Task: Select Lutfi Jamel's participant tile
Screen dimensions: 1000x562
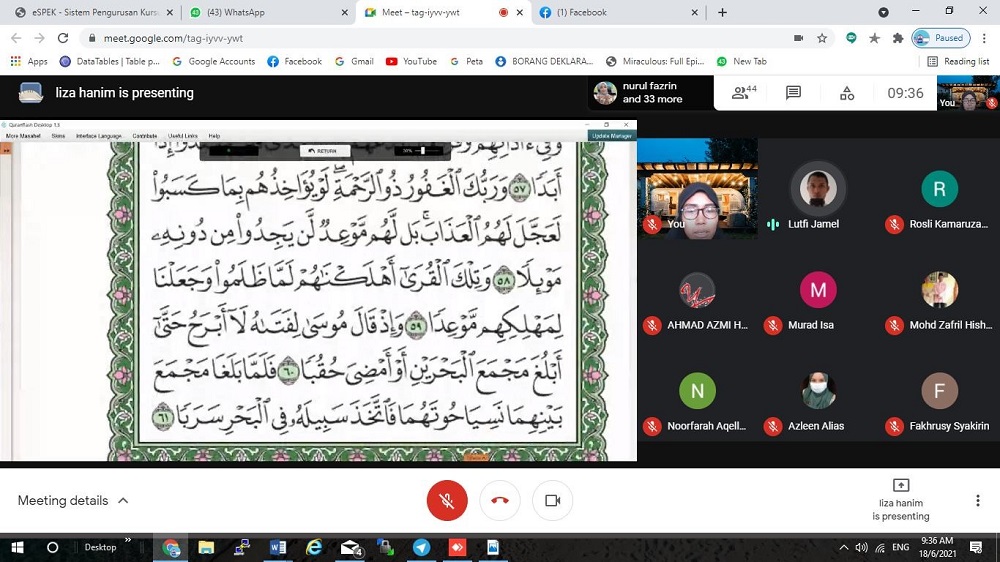Action: pos(818,189)
